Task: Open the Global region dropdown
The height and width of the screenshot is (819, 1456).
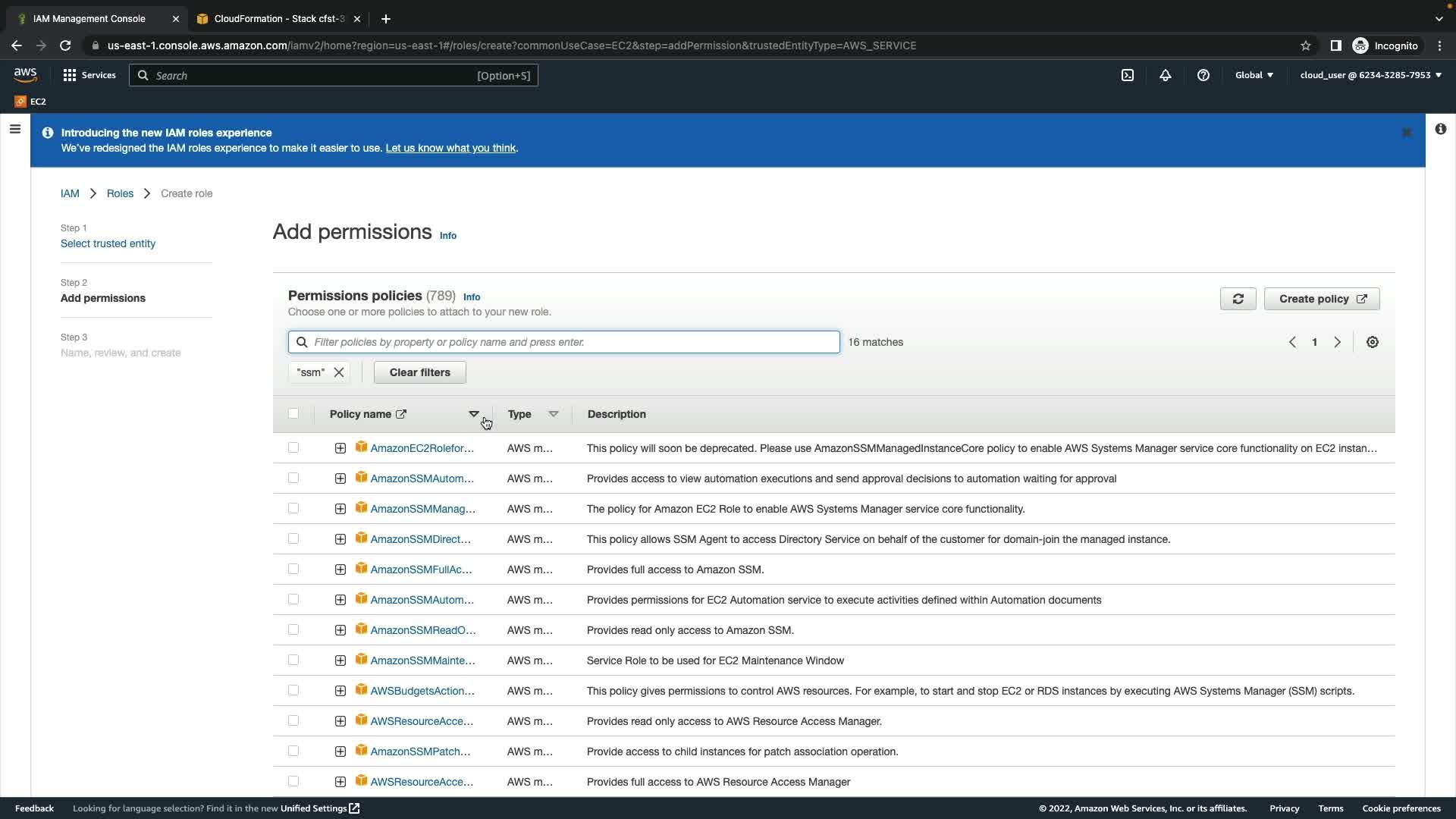Action: point(1254,75)
